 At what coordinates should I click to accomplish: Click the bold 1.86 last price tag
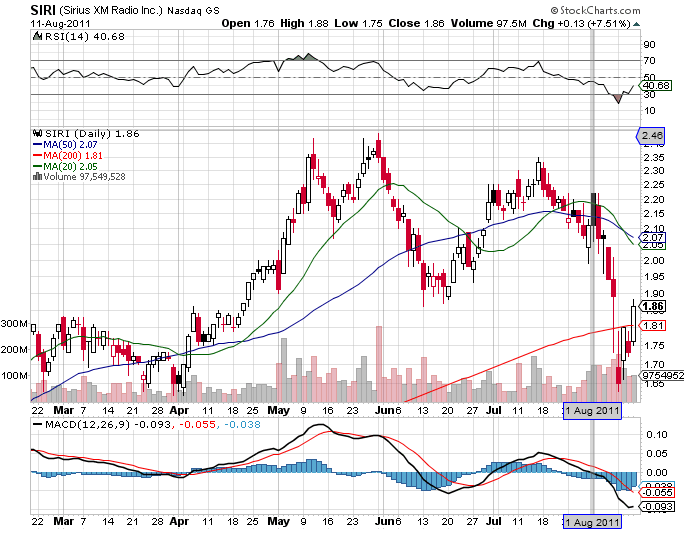tap(652, 306)
